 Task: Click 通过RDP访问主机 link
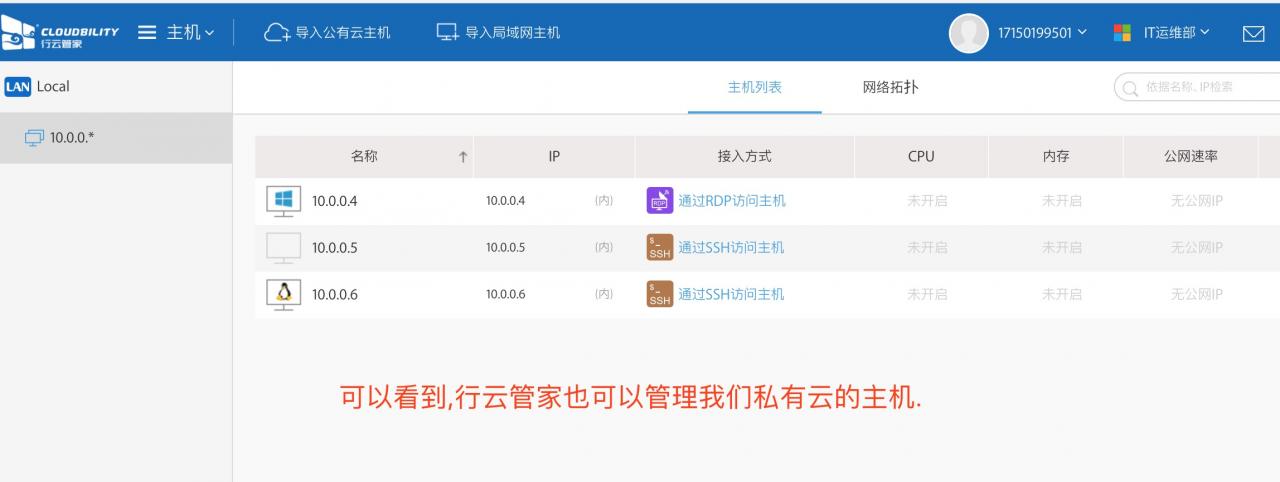732,200
